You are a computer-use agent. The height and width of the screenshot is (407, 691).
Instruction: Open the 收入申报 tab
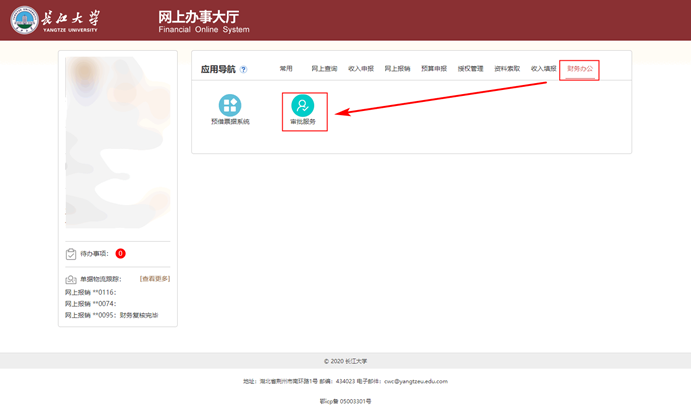click(x=361, y=69)
